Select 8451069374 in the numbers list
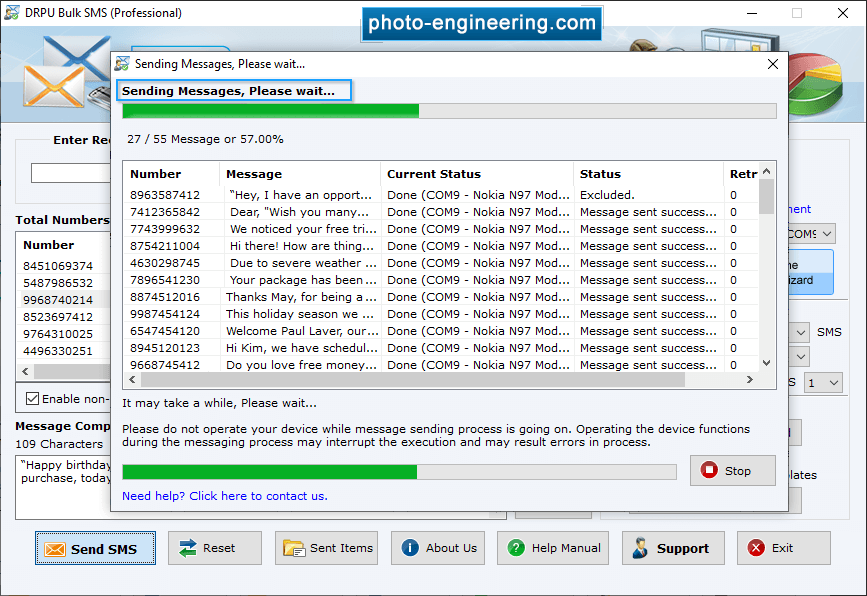The width and height of the screenshot is (867, 596). point(58,266)
